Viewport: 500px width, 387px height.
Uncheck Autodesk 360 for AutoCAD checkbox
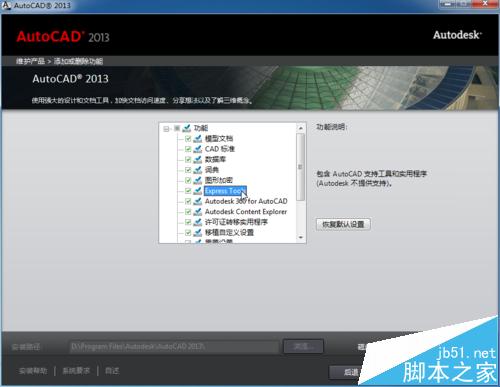click(x=188, y=201)
